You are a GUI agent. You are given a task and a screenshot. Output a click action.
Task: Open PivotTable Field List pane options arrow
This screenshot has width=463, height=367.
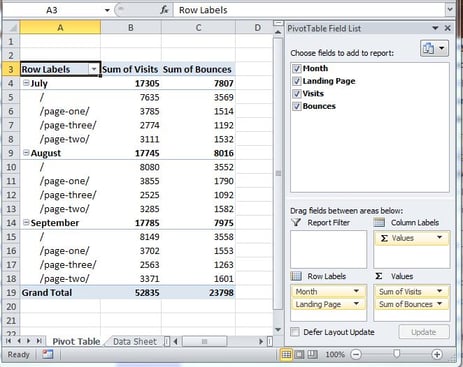[x=435, y=28]
